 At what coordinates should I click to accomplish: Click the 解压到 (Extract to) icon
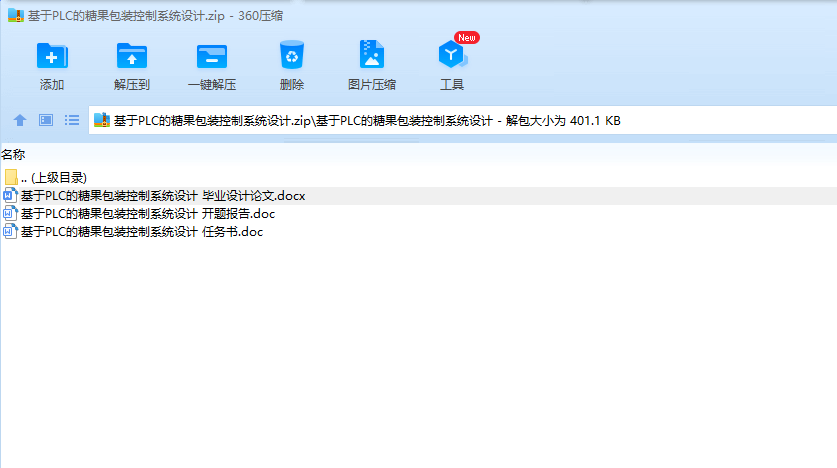[132, 56]
